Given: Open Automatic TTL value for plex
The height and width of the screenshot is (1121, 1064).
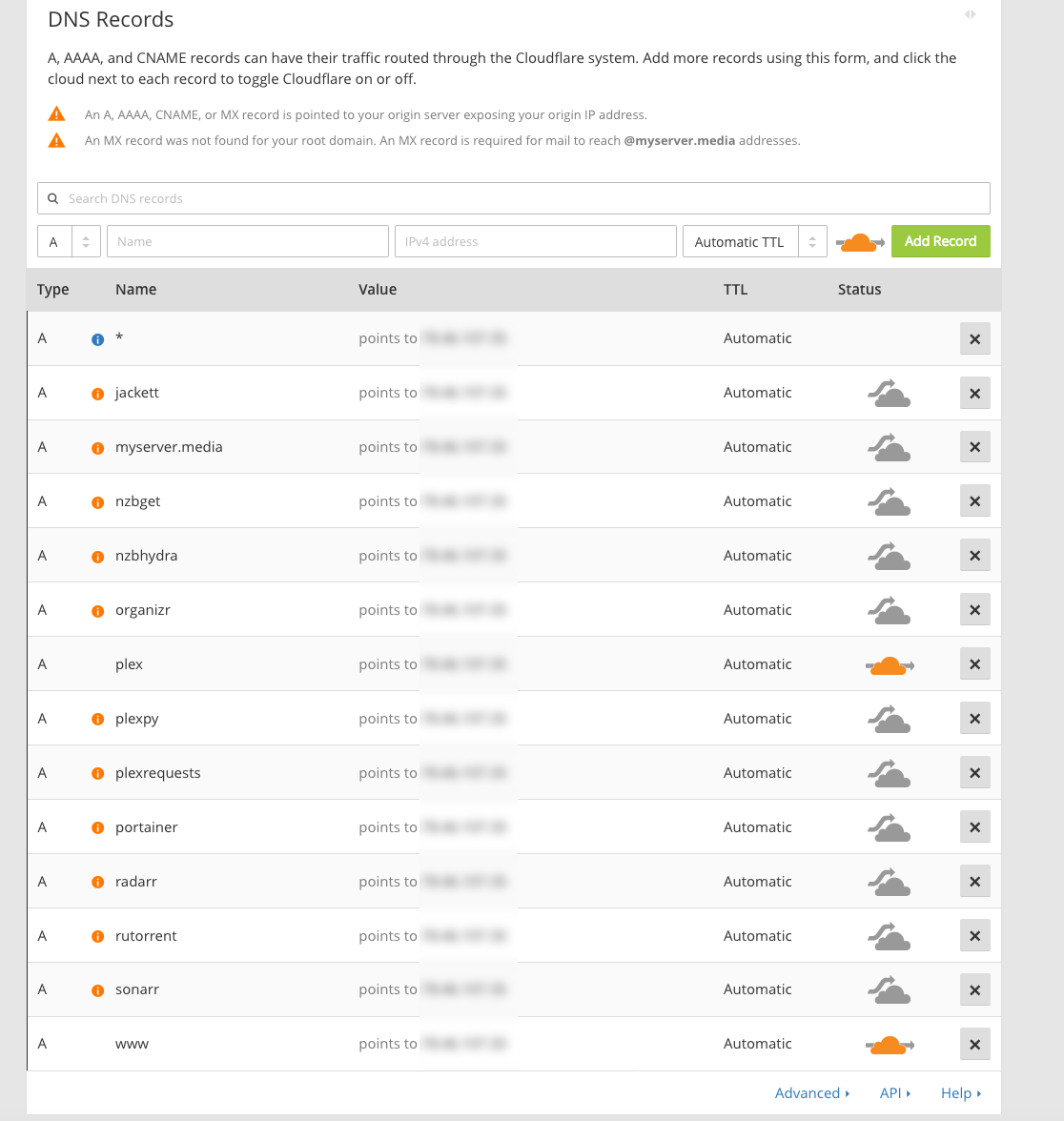Looking at the screenshot, I should (757, 664).
